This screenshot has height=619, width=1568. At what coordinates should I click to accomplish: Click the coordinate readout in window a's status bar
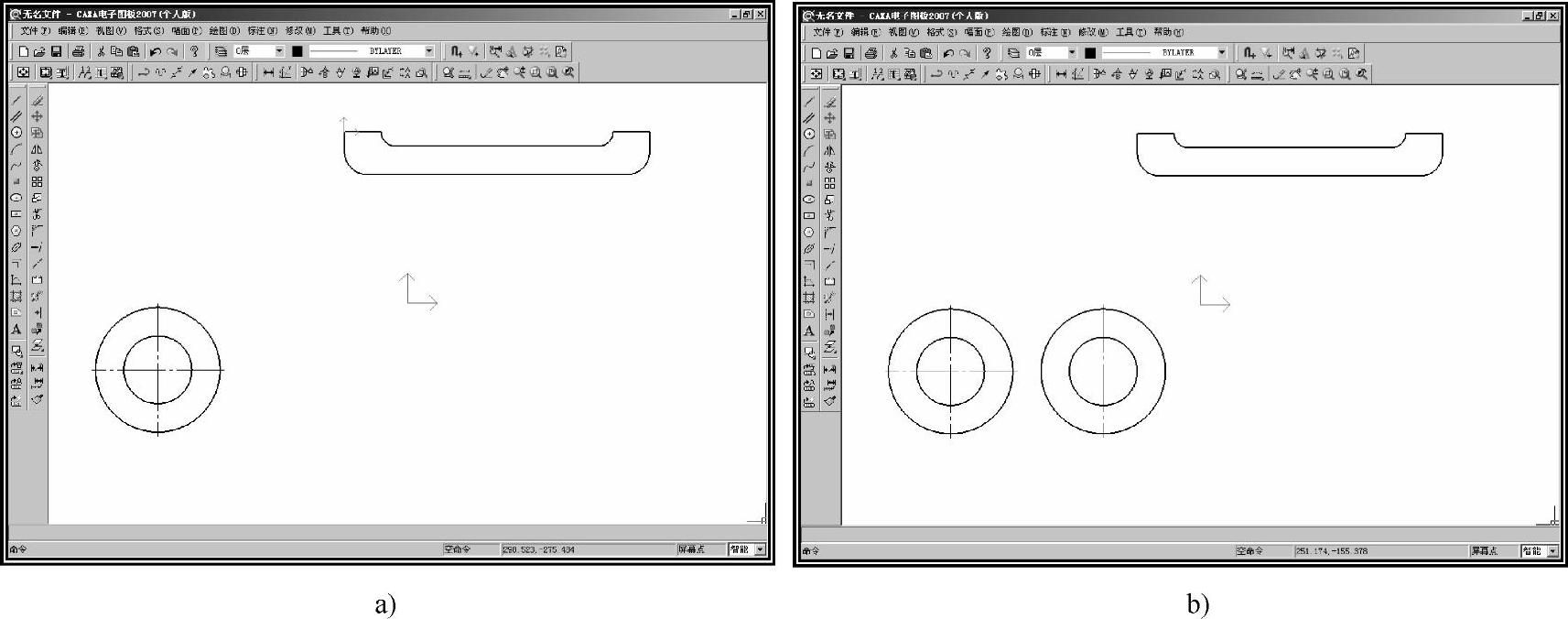[x=586, y=549]
